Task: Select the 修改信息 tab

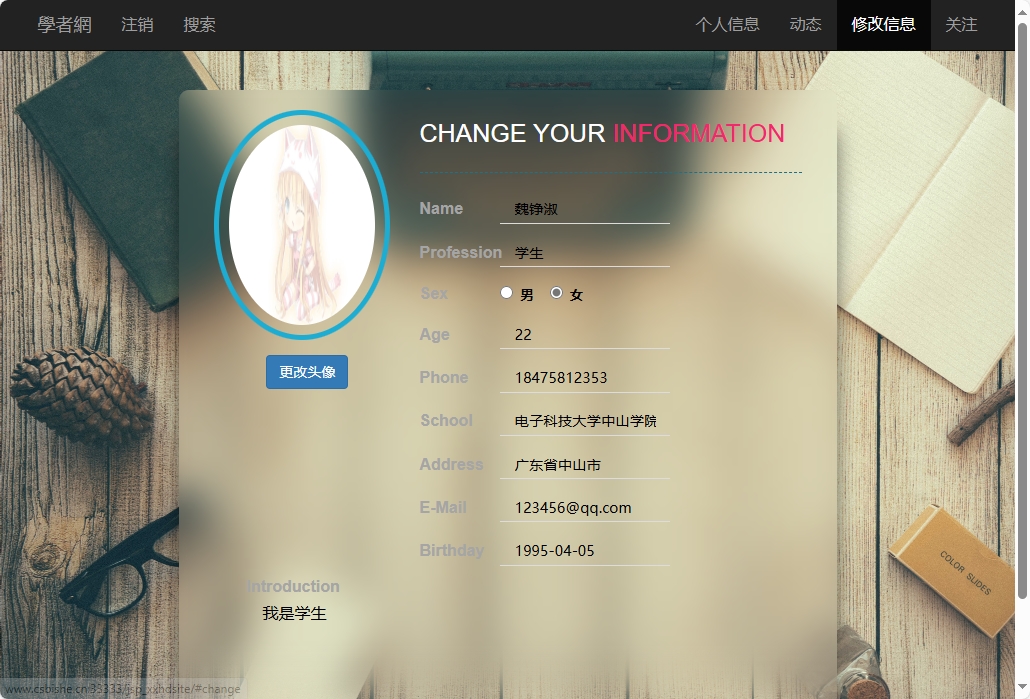Action: pyautogui.click(x=883, y=25)
